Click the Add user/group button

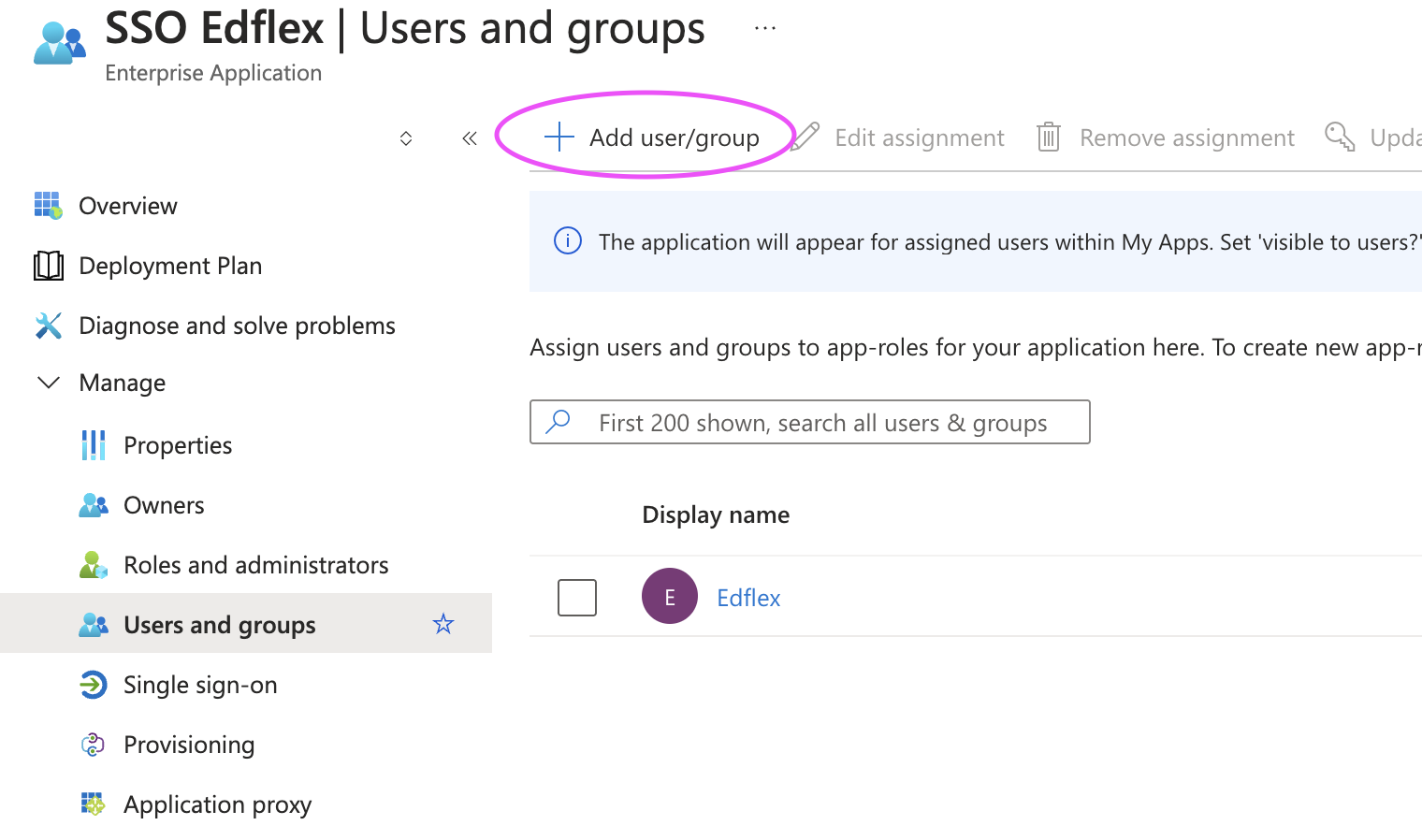pyautogui.click(x=651, y=138)
